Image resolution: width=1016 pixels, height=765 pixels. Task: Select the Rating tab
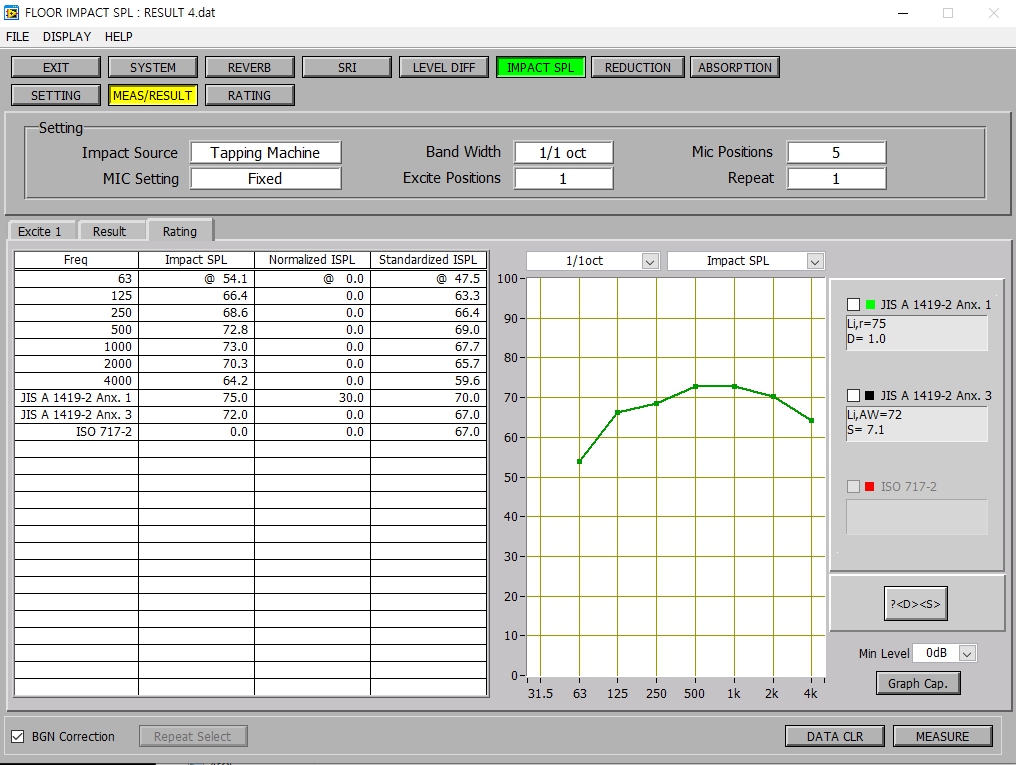click(179, 231)
